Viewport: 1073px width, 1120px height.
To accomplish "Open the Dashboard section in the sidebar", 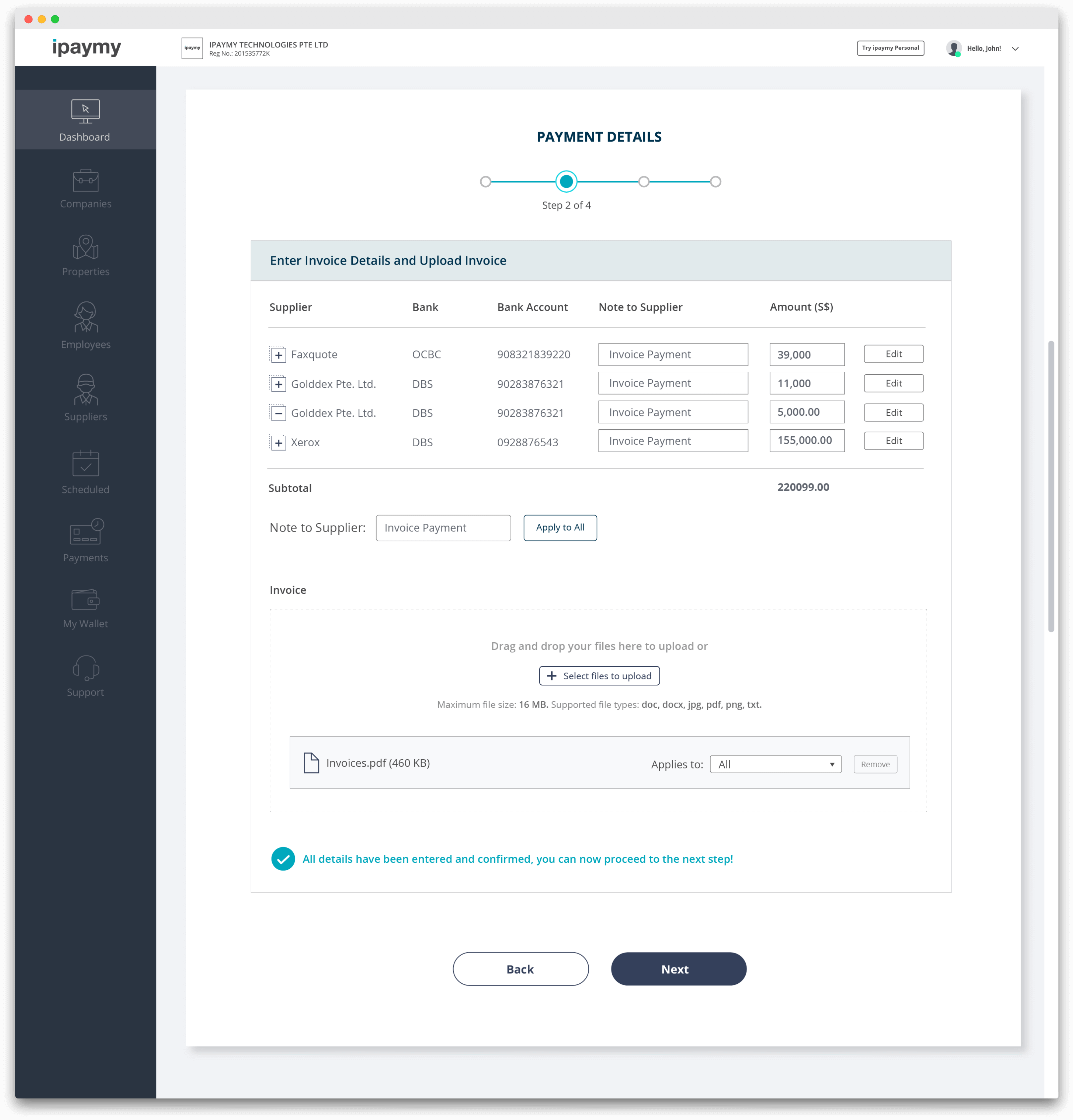I will 85,119.
